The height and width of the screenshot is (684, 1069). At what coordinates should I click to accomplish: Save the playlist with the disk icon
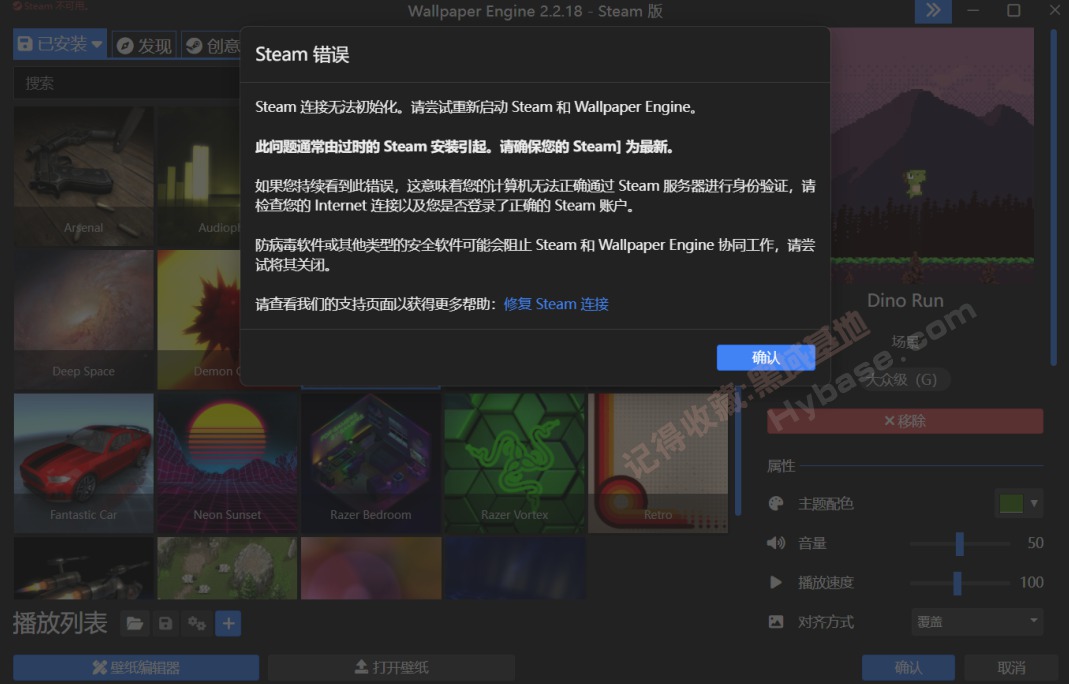pyautogui.click(x=166, y=623)
